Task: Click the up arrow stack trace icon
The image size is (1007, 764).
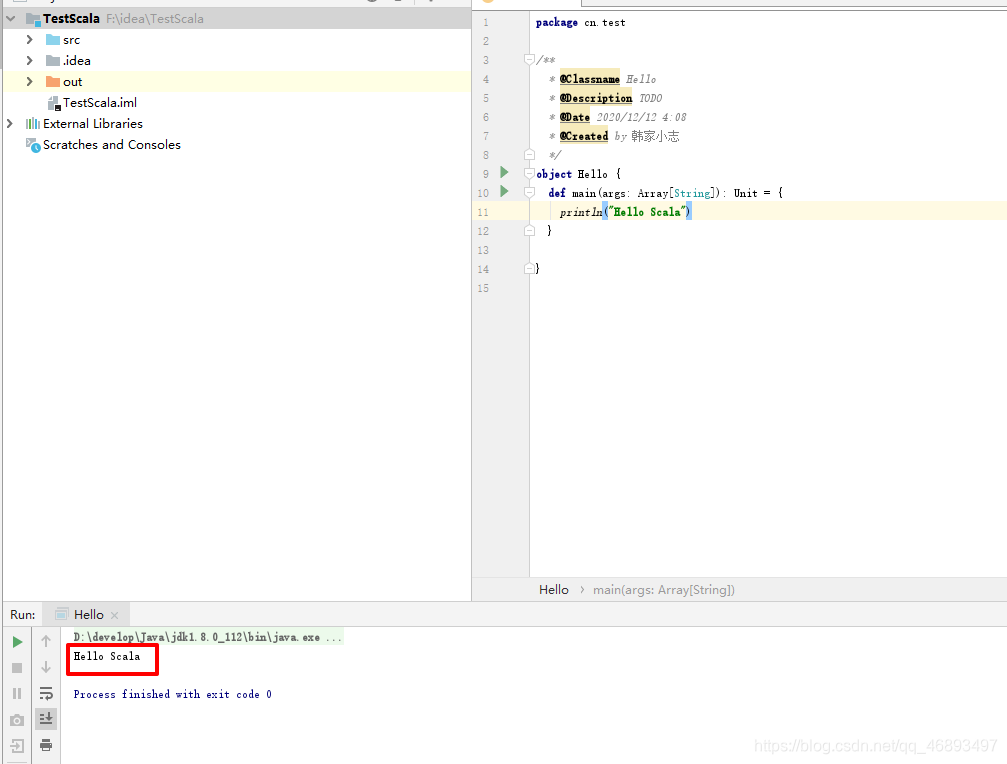Action: point(46,641)
